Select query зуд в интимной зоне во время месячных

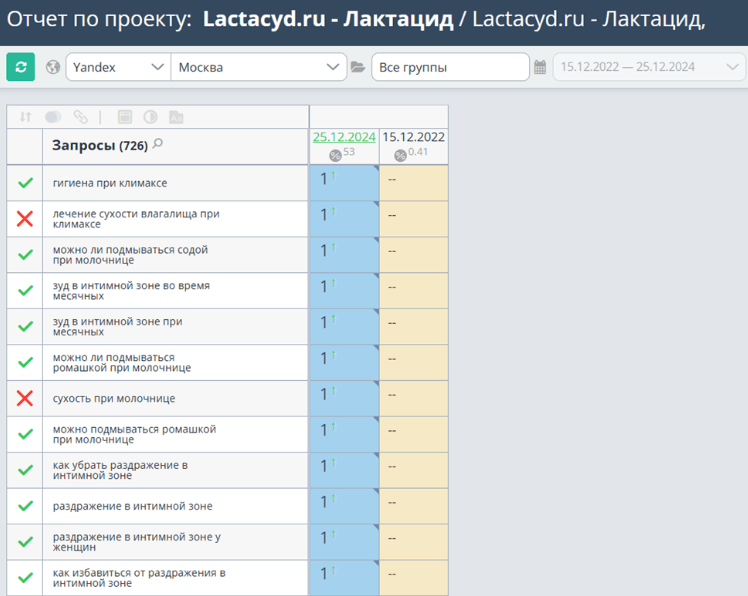pos(131,291)
